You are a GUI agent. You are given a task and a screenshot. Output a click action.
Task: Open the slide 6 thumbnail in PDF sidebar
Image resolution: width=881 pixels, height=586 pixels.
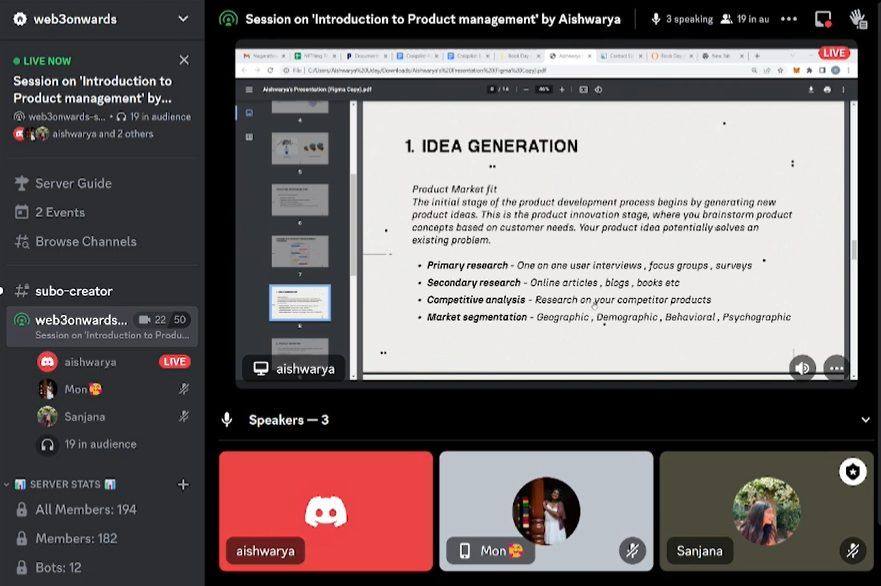point(300,199)
